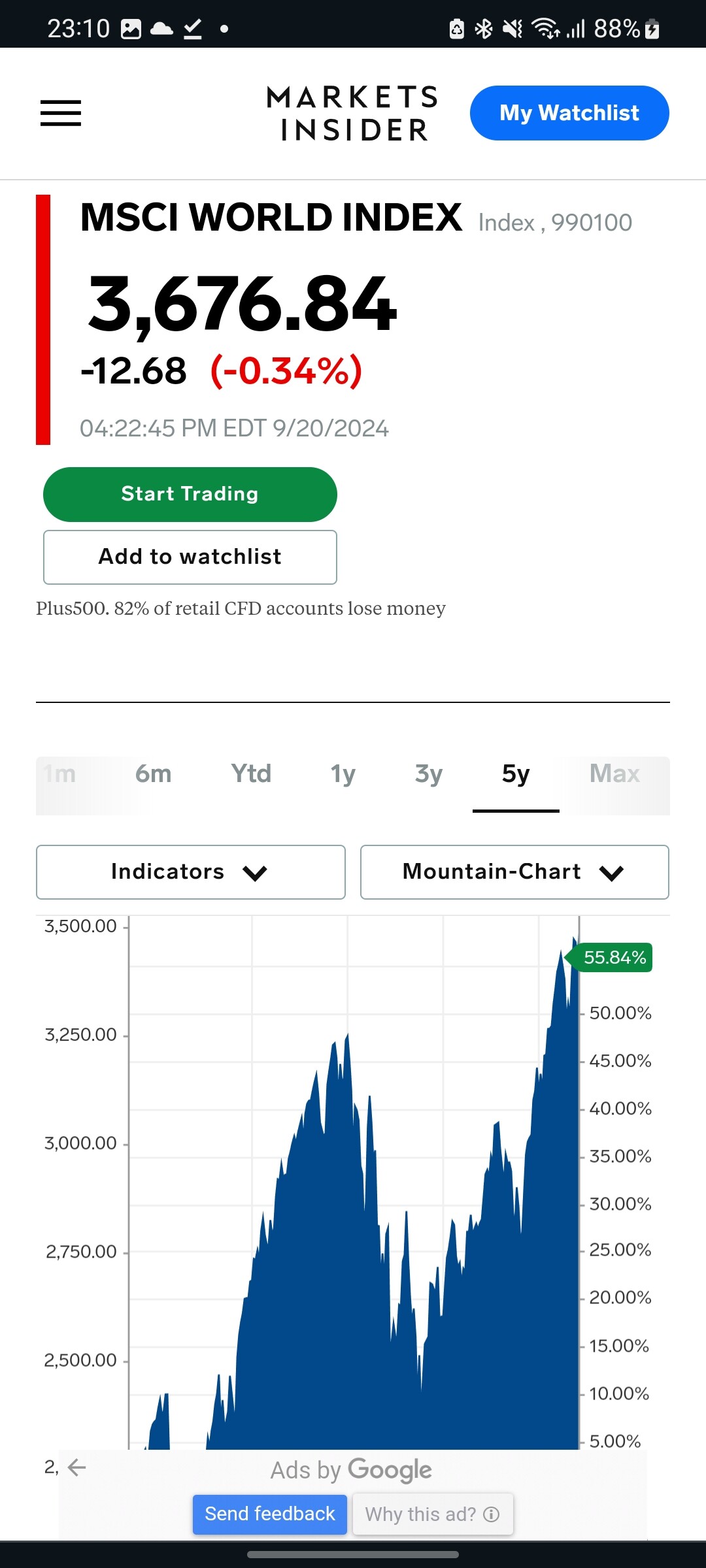Tap the muted sound status icon
Screen dimensions: 706x1568
(512, 29)
